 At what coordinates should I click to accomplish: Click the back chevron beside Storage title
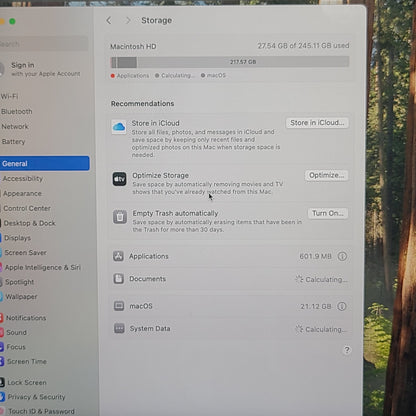tap(109, 21)
